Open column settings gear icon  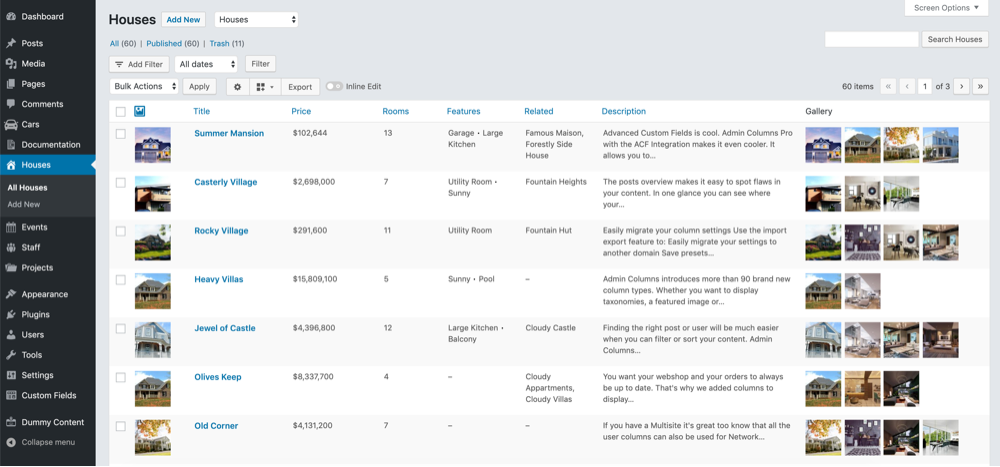pos(237,87)
